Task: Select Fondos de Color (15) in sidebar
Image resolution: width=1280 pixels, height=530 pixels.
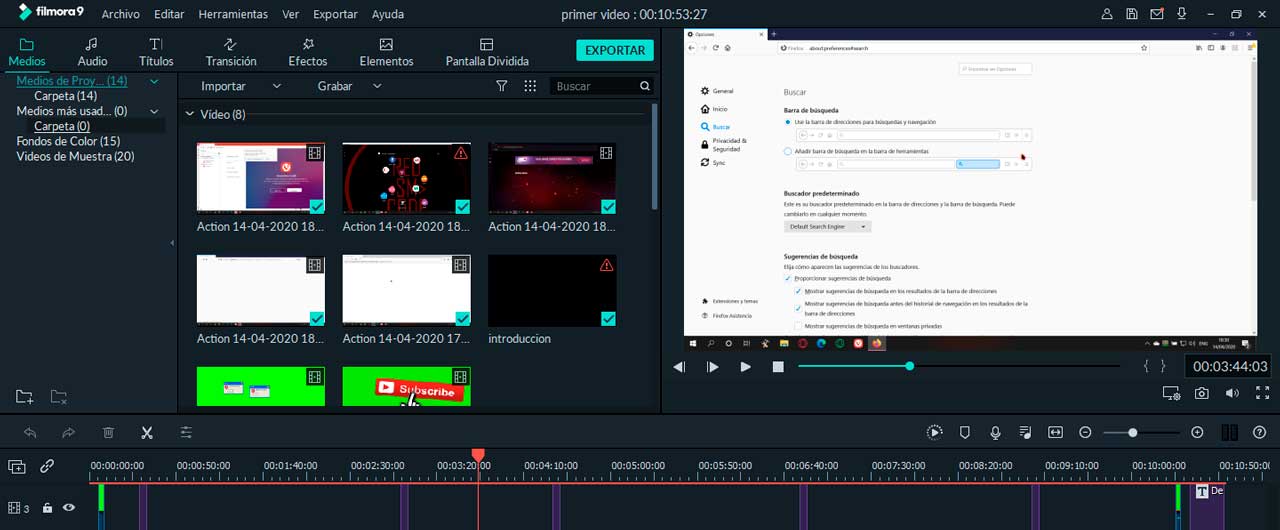Action: (68, 141)
